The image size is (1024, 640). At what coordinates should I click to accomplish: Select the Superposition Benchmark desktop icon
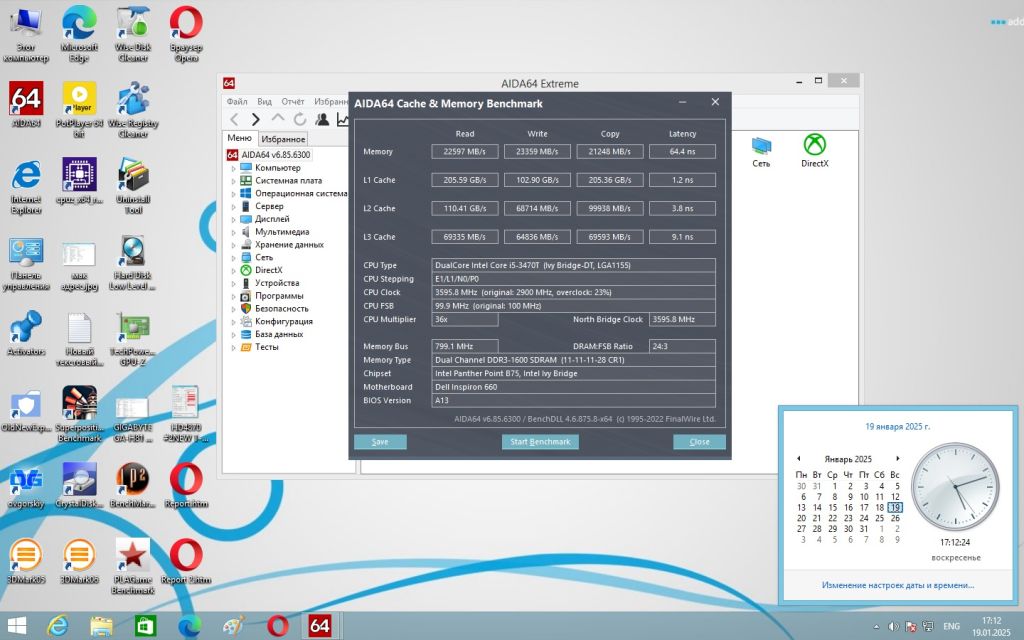pos(79,414)
